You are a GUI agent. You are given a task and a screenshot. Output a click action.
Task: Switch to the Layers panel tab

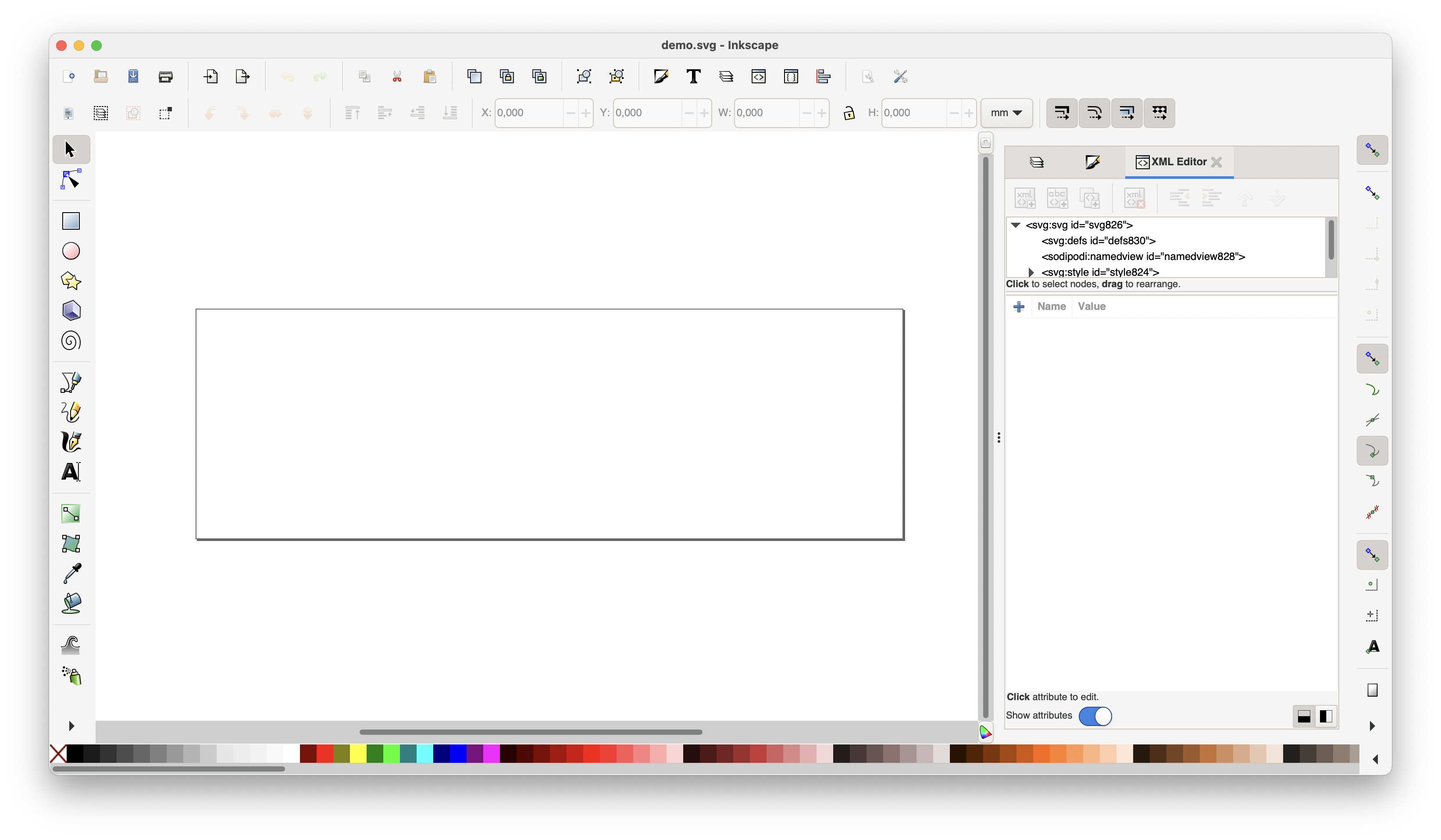[1037, 162]
